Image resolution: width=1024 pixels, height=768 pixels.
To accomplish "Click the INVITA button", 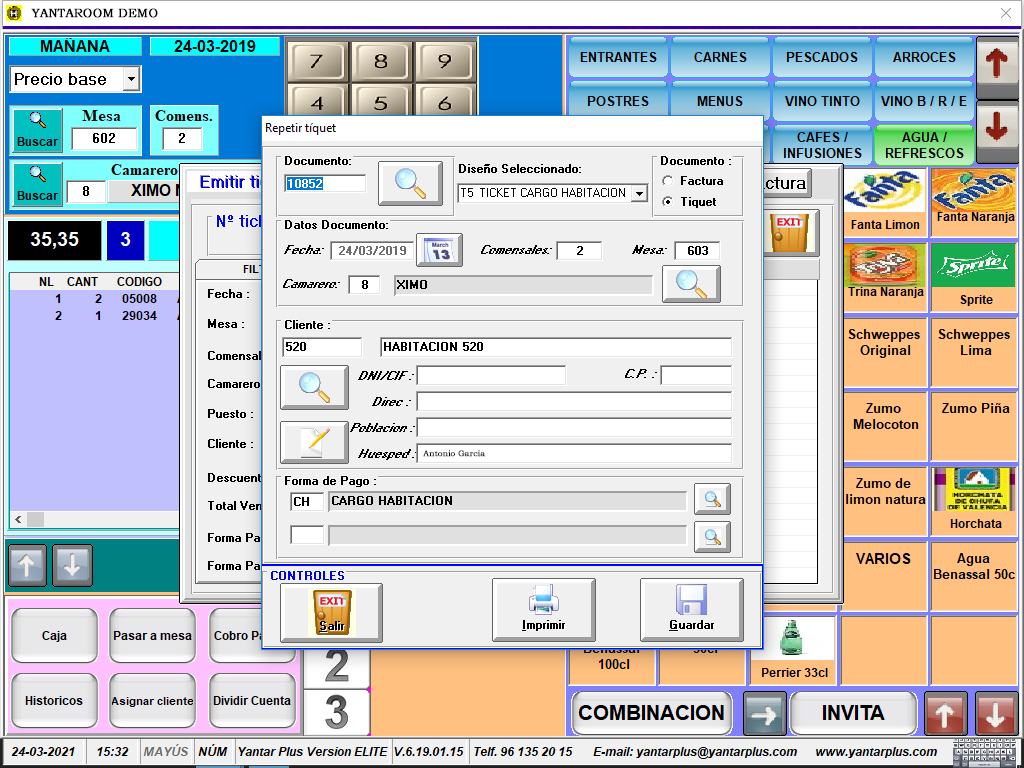I will click(853, 713).
